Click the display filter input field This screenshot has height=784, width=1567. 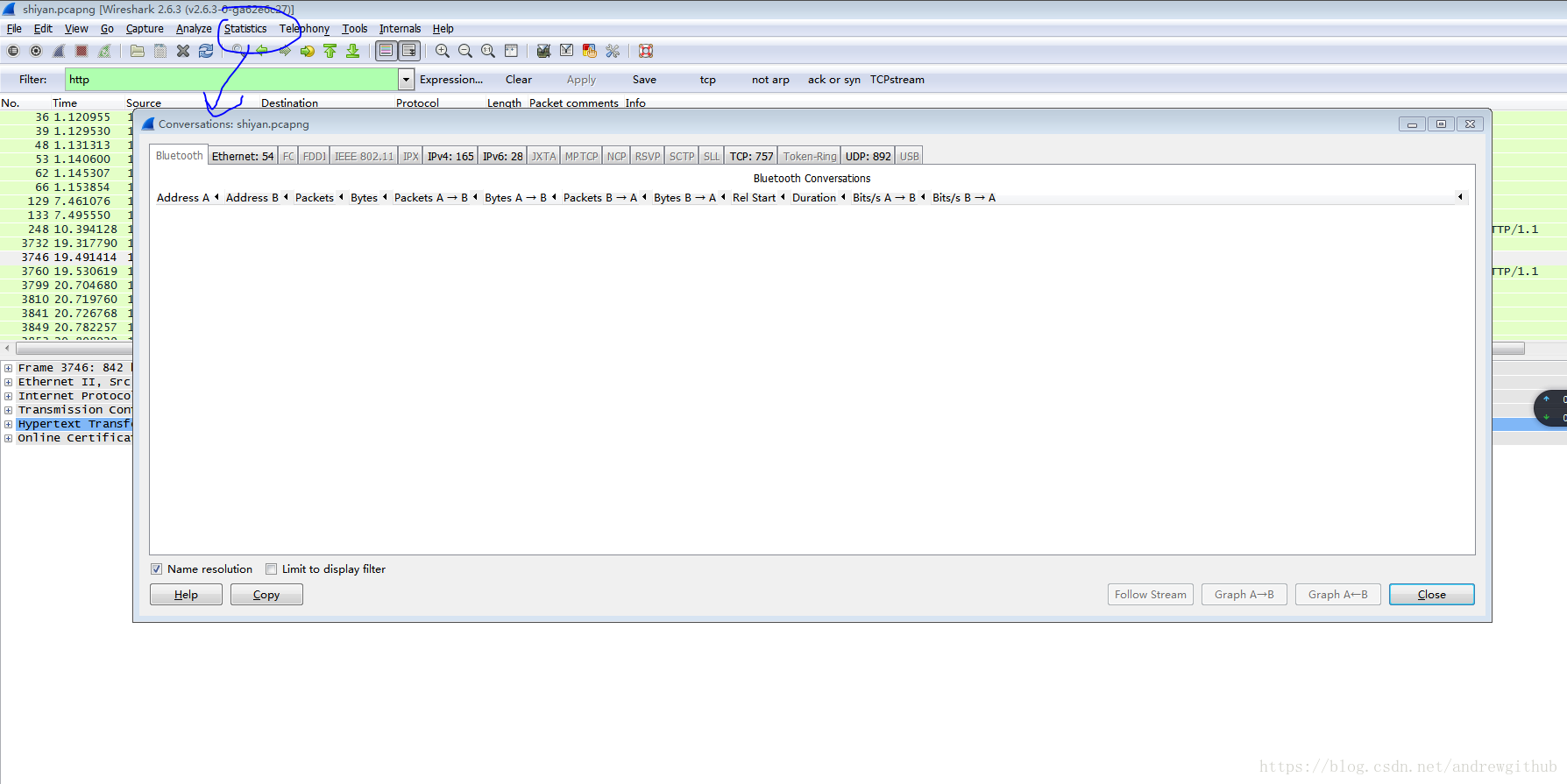coord(232,80)
